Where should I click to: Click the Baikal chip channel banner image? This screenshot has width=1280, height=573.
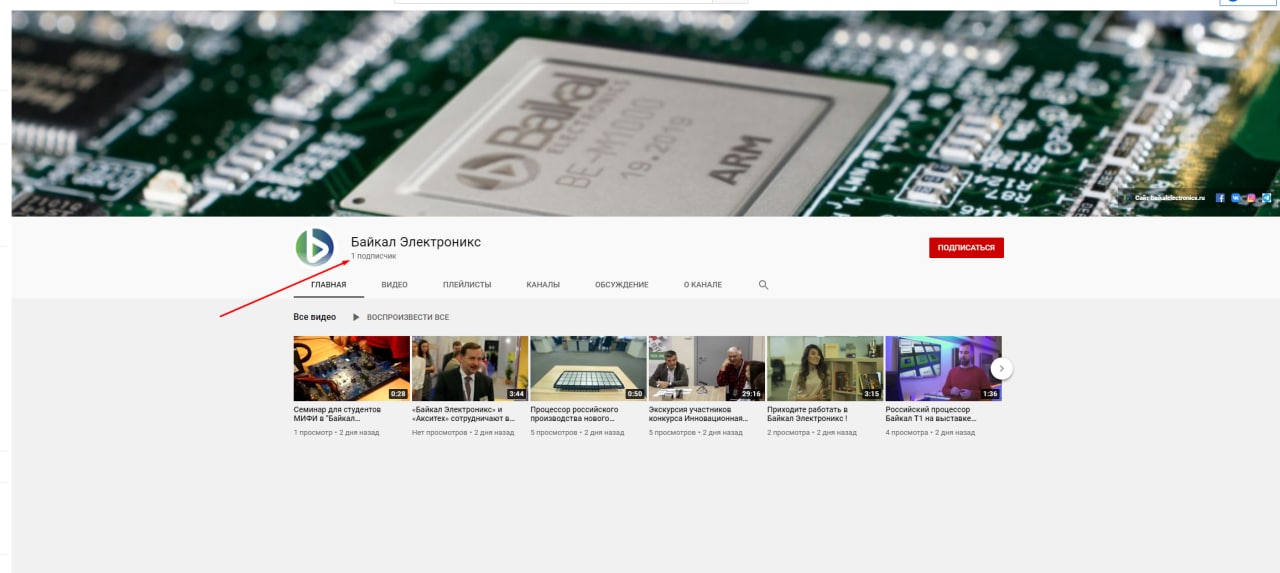[645, 113]
